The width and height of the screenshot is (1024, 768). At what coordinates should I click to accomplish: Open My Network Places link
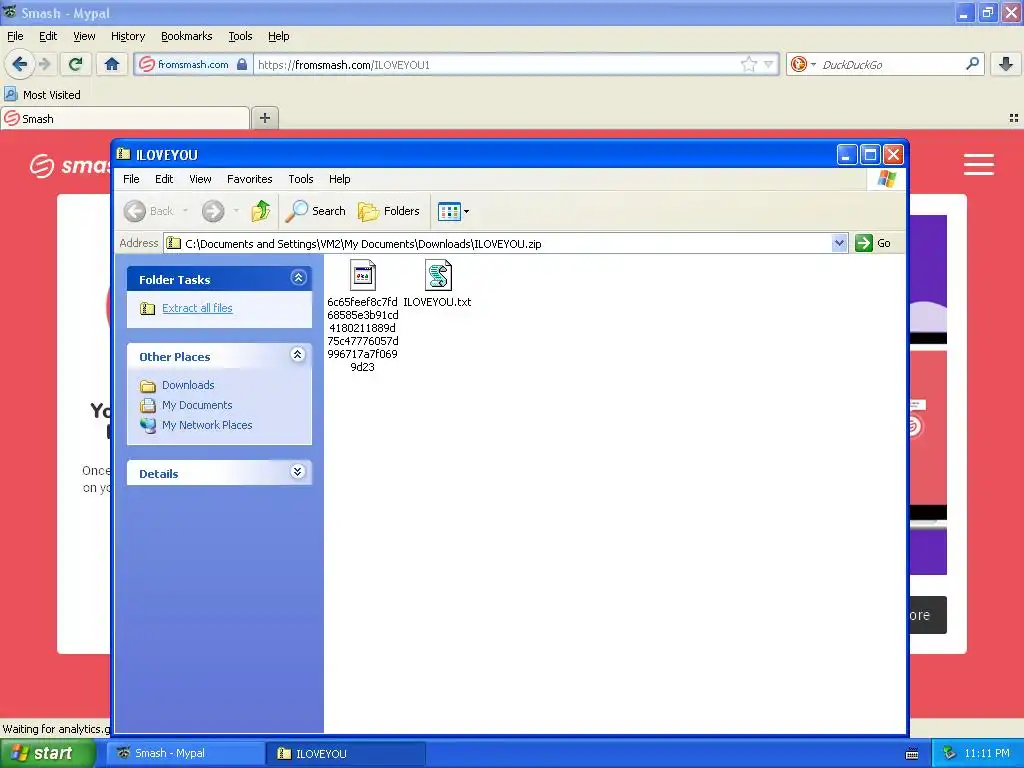pyautogui.click(x=207, y=424)
